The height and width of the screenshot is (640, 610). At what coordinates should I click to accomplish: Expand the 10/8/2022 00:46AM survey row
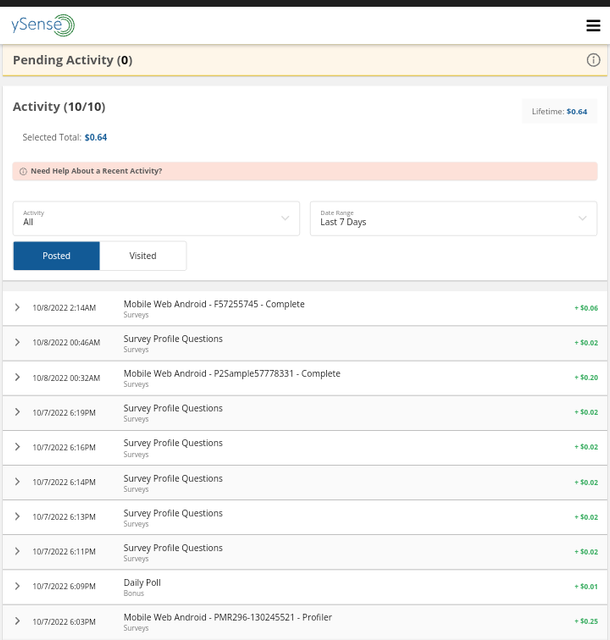(x=18, y=342)
